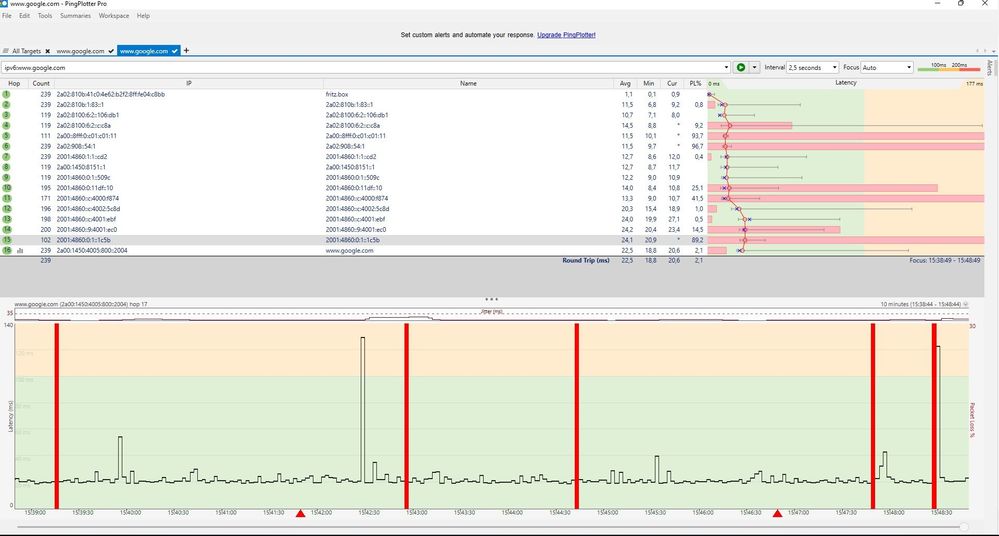Image resolution: width=999 pixels, height=536 pixels.
Task: Open the tab list dropdown arrow at far right
Action: coord(993,51)
